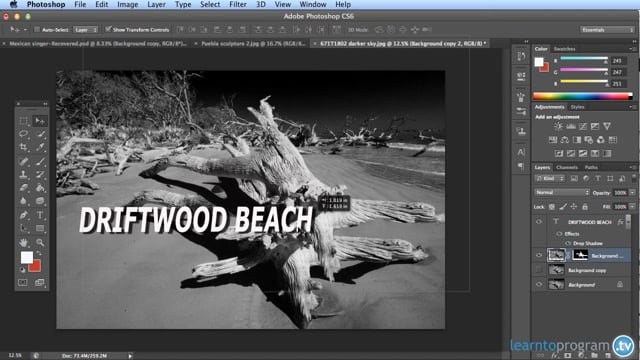This screenshot has height=360, width=640.
Task: Change screen mode from Tools panel
Action: tap(40, 282)
